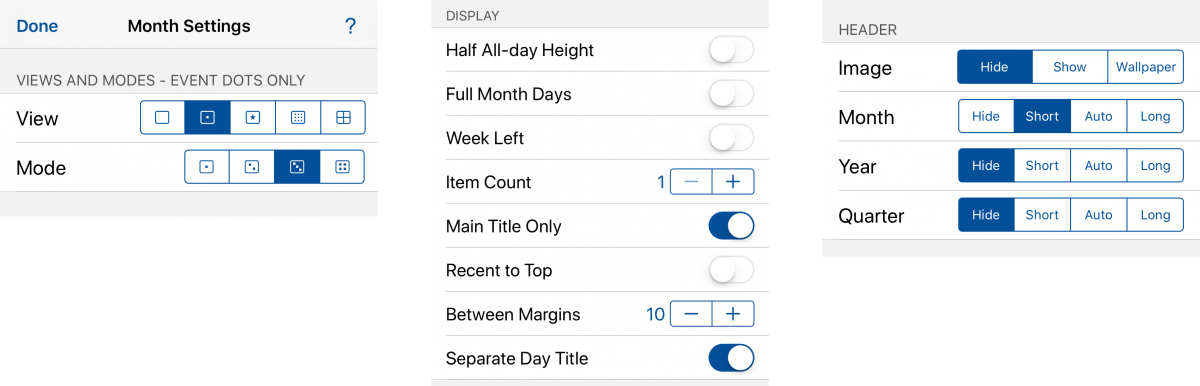Viewport: 1200px width, 386px height.
Task: Select the star View icon
Action: [x=253, y=117]
